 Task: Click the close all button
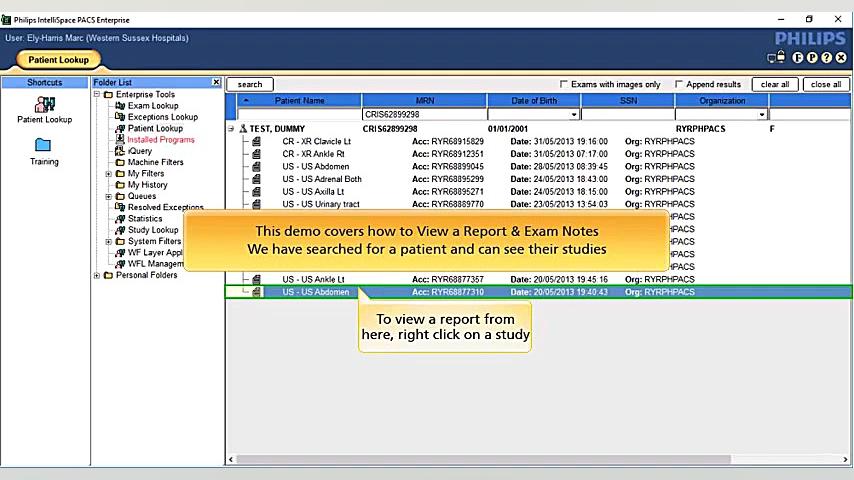point(826,84)
